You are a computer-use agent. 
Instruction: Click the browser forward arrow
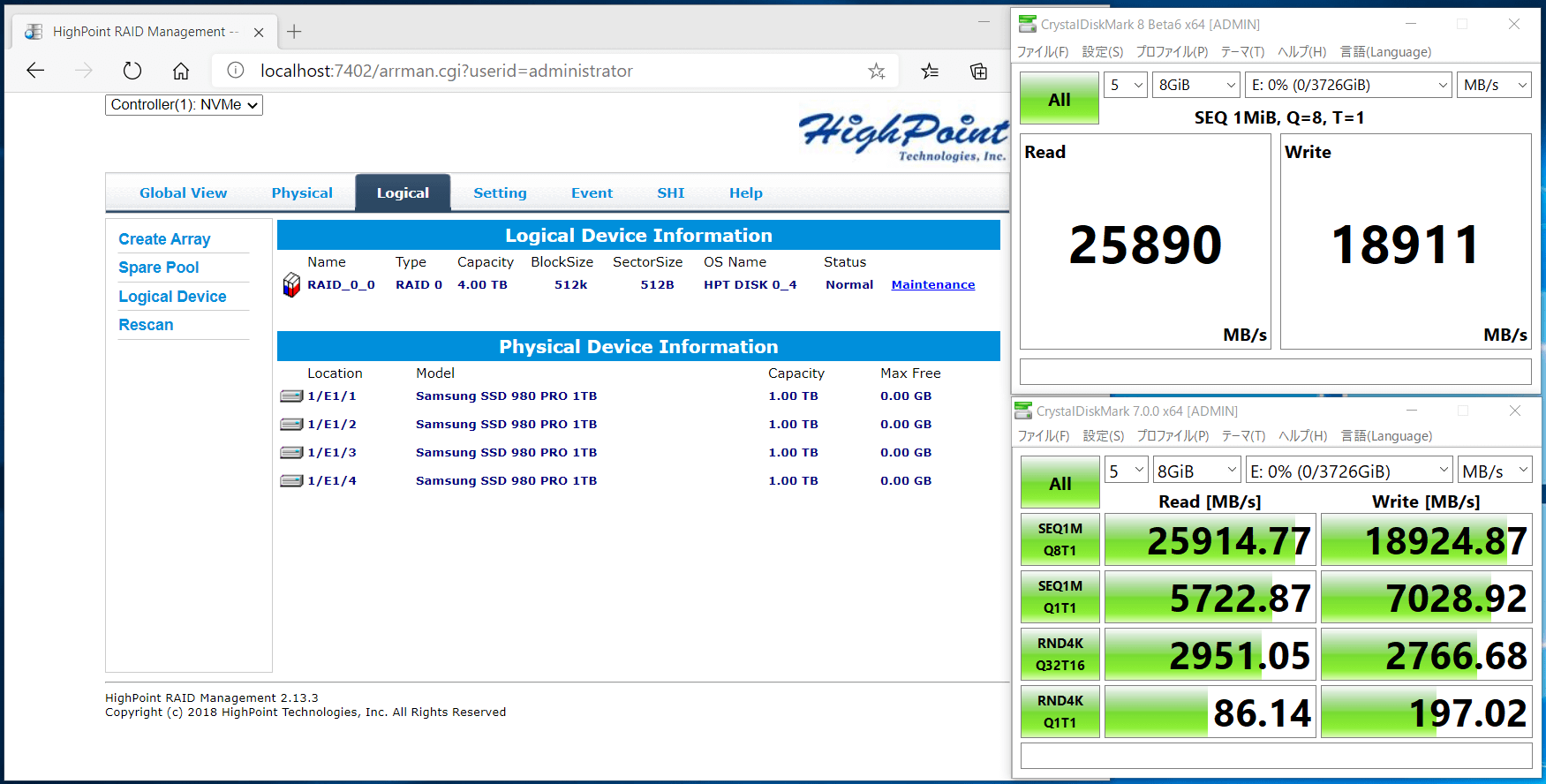[x=84, y=71]
